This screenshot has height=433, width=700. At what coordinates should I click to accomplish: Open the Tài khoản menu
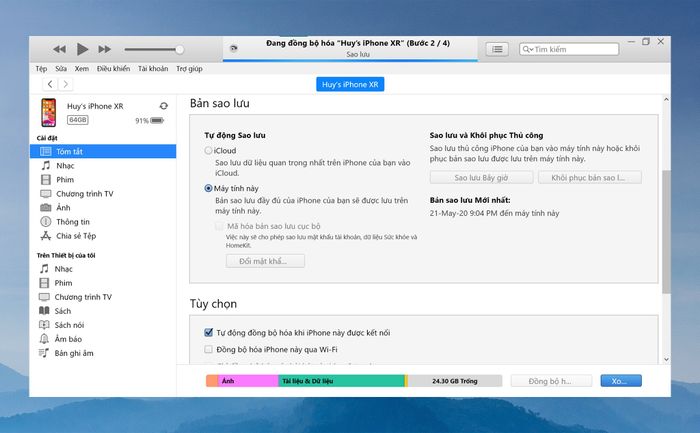(x=153, y=68)
